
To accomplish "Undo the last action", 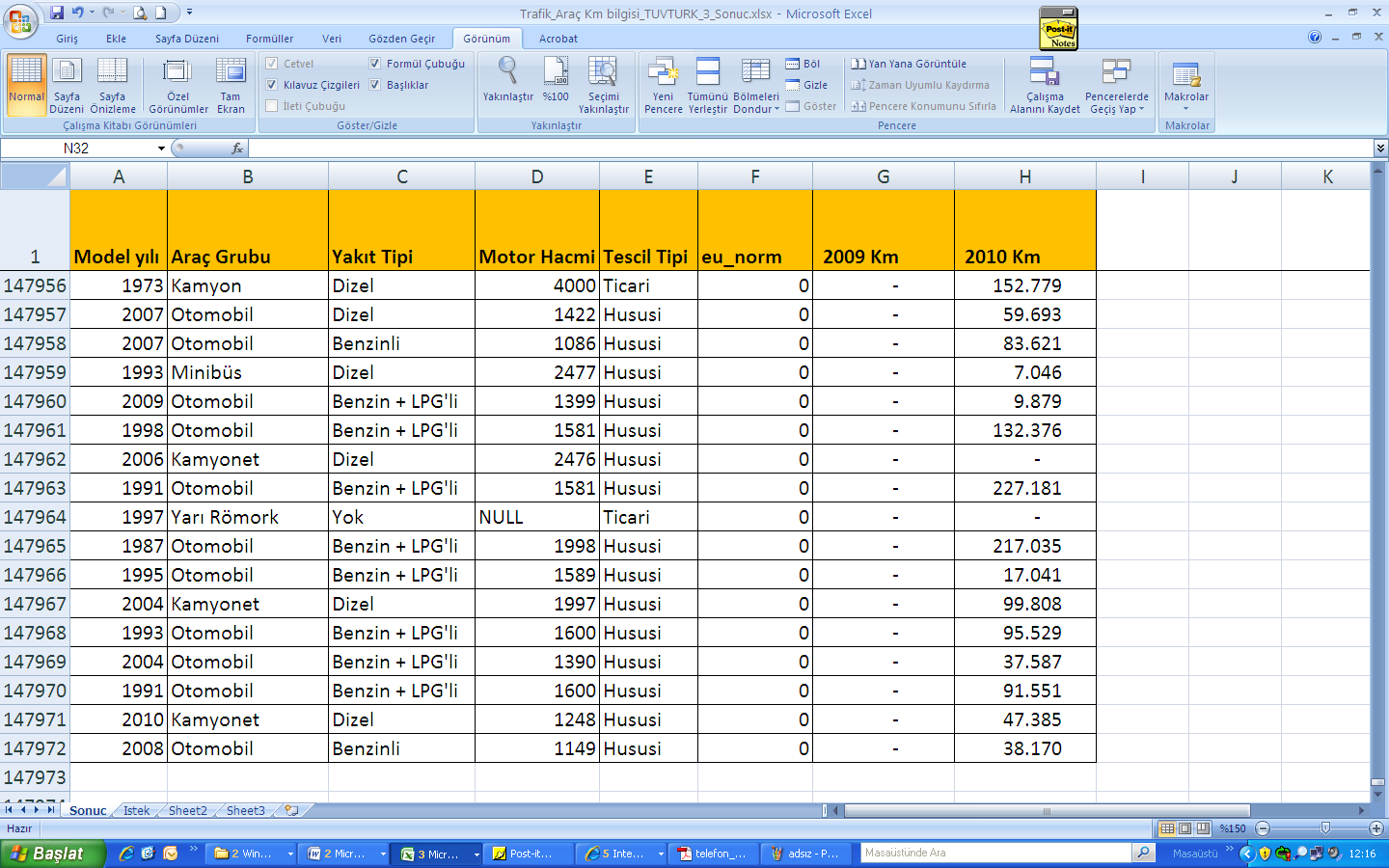I will [x=77, y=13].
